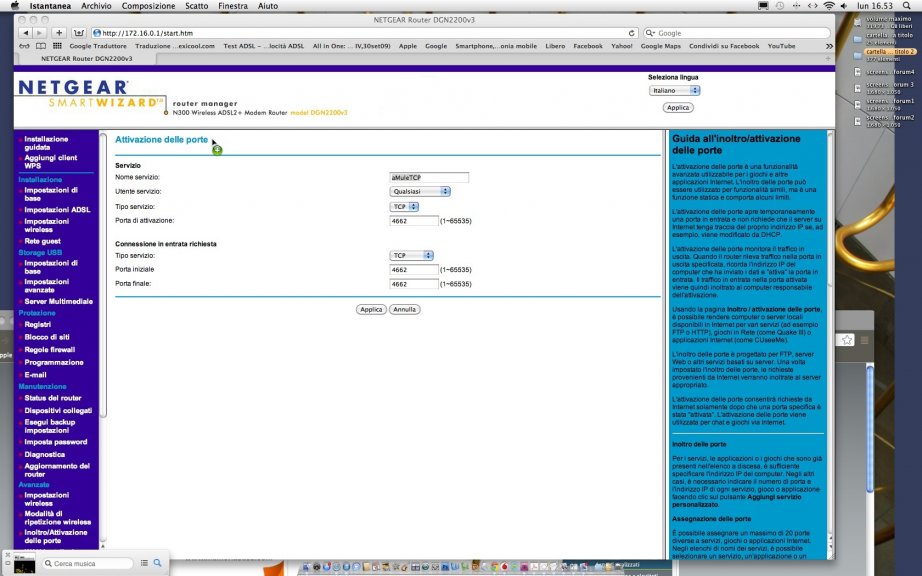922x576 pixels.
Task: Open the Aiuto menu
Action: 268,6
